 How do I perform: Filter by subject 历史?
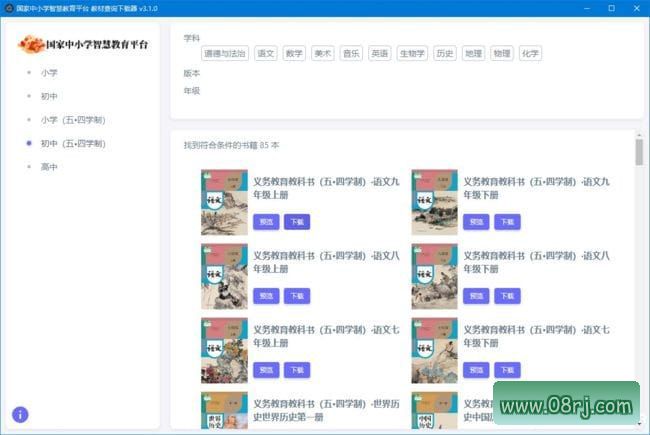(x=445, y=53)
